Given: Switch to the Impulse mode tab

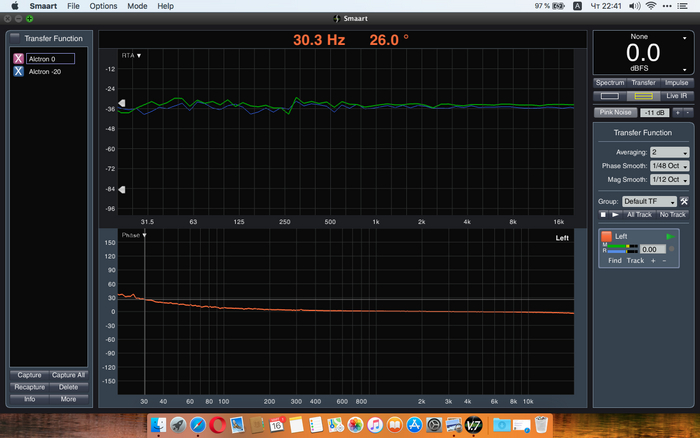Looking at the screenshot, I should [x=677, y=82].
